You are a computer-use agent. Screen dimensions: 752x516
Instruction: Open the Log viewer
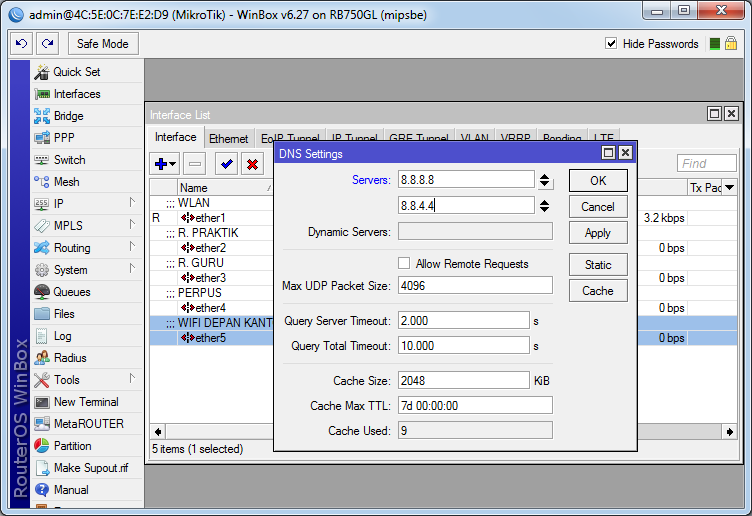click(x=87, y=336)
